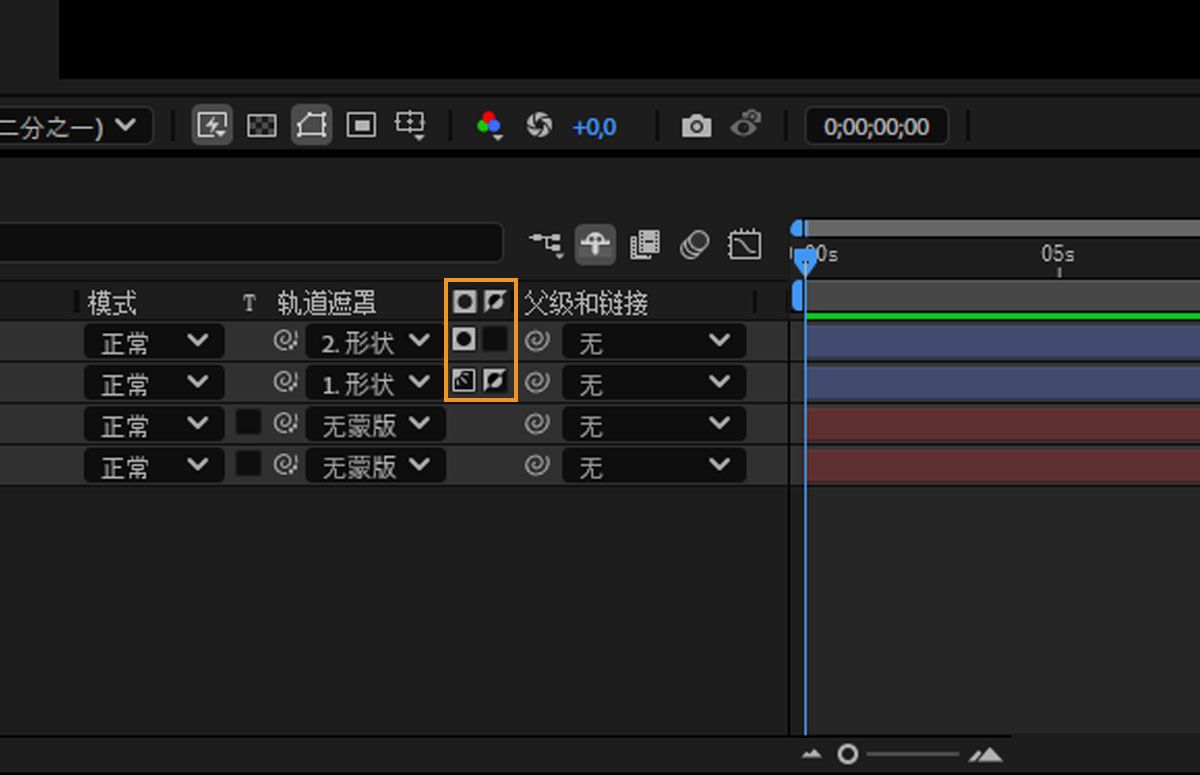Click the blue current time indicator playhead
1200x775 pixels.
tap(805, 263)
